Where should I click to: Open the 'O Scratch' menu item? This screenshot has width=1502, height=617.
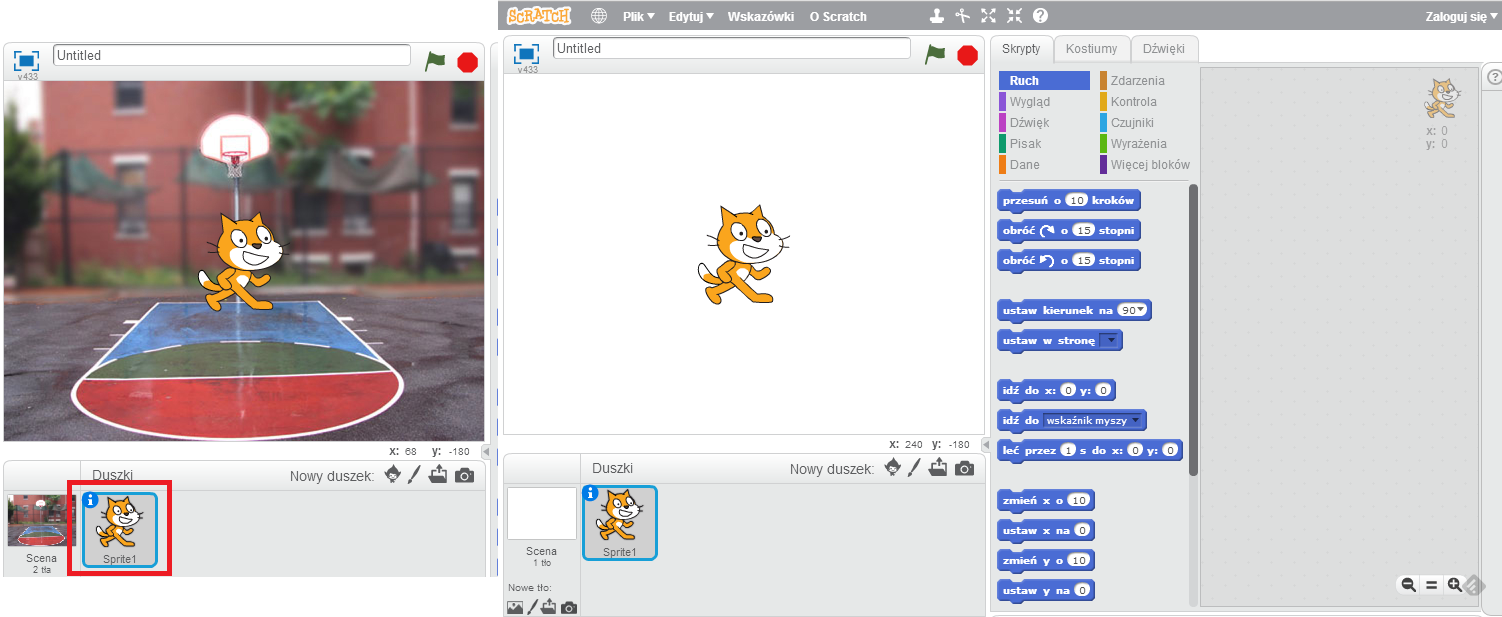[x=838, y=16]
